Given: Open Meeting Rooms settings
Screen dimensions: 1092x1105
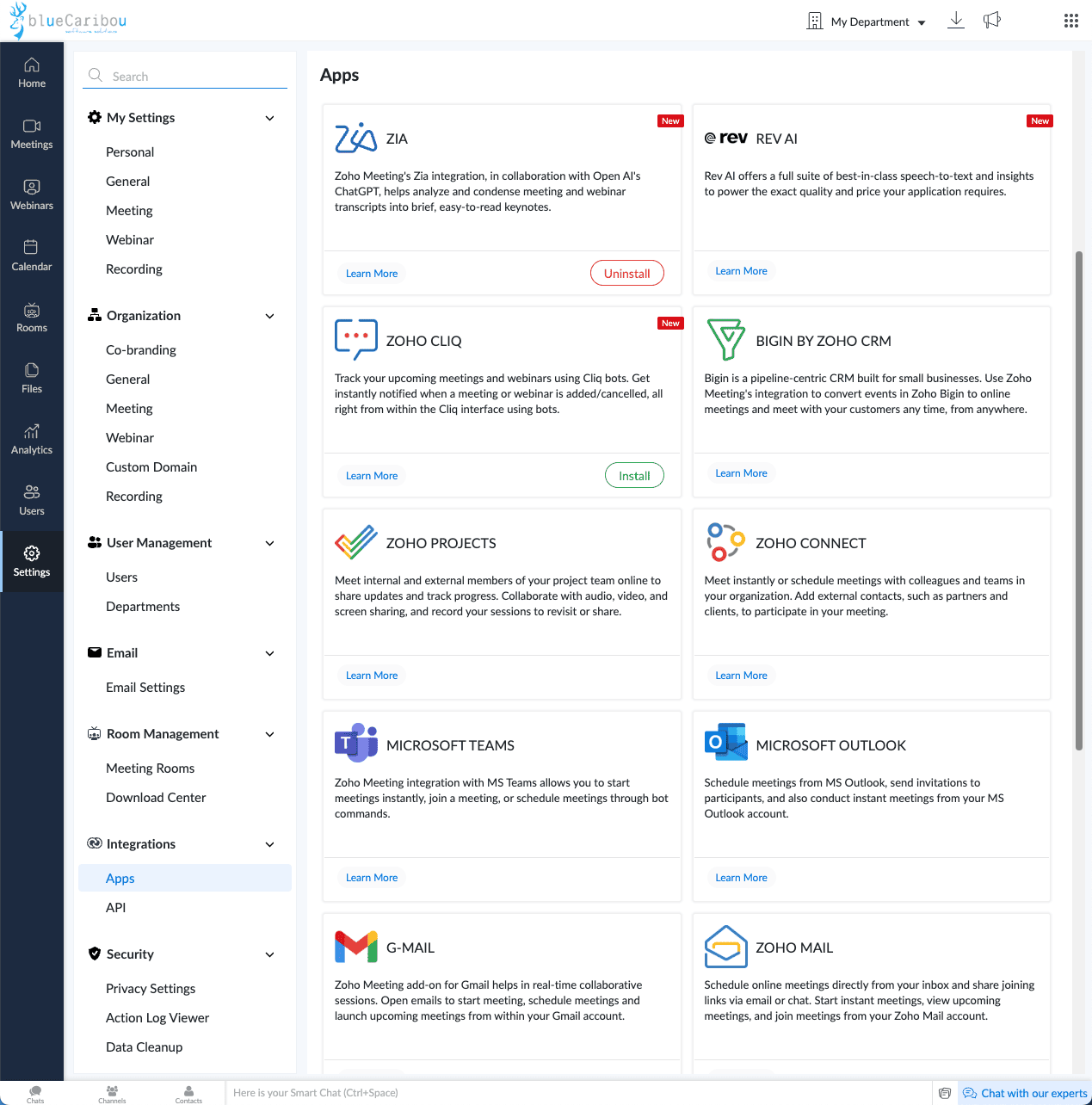Looking at the screenshot, I should tap(150, 768).
